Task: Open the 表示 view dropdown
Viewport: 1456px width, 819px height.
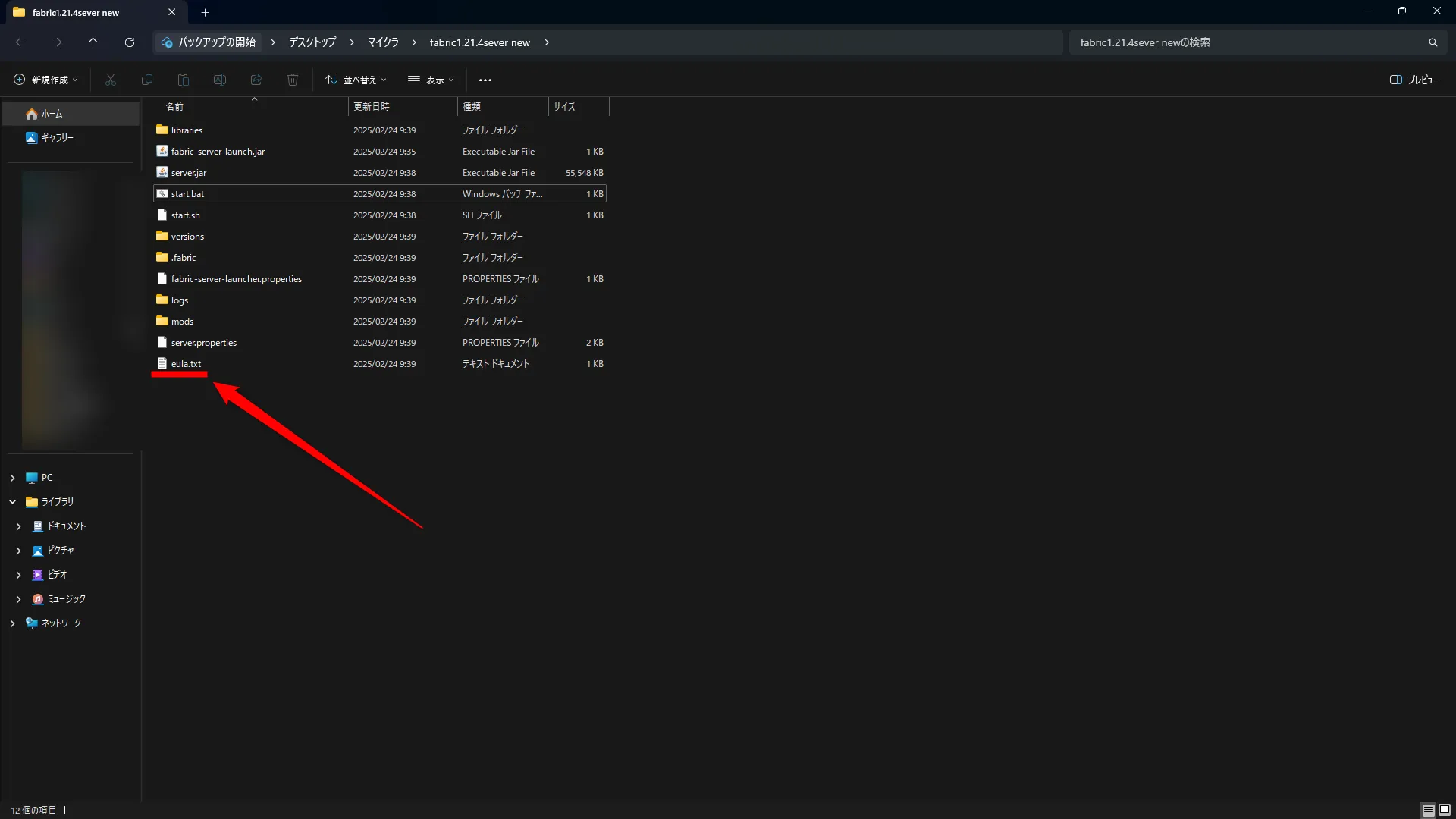Action: (431, 80)
